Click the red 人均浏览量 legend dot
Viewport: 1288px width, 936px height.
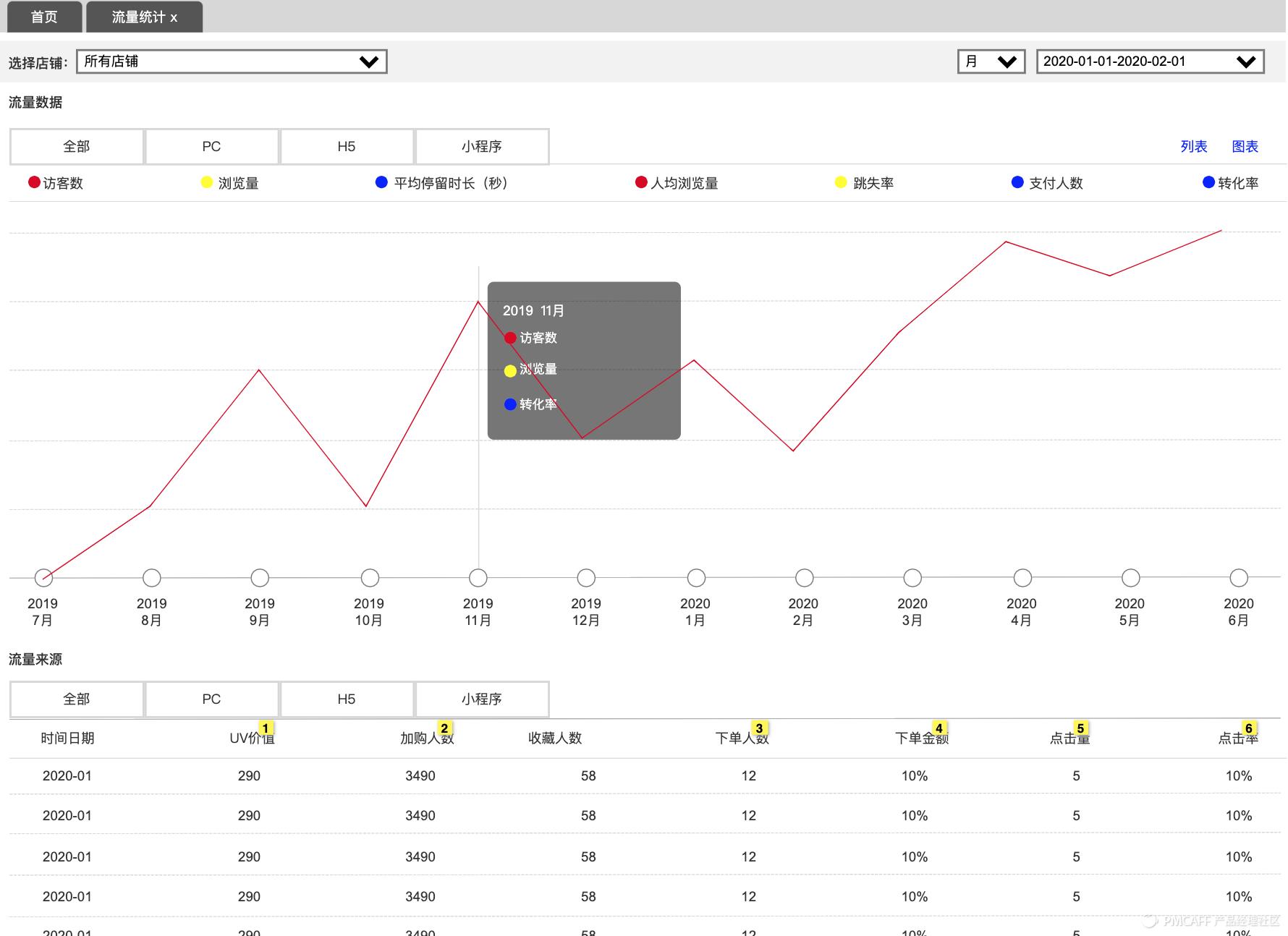point(641,182)
